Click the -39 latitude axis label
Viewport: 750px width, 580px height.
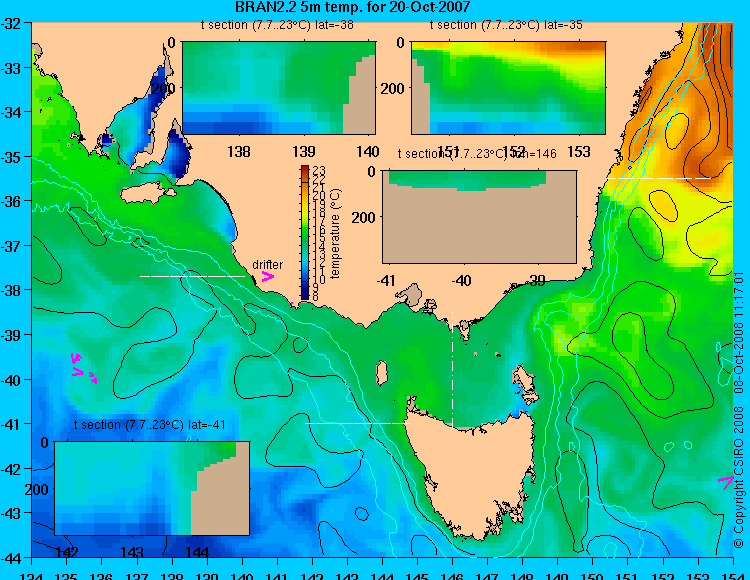tap(11, 335)
